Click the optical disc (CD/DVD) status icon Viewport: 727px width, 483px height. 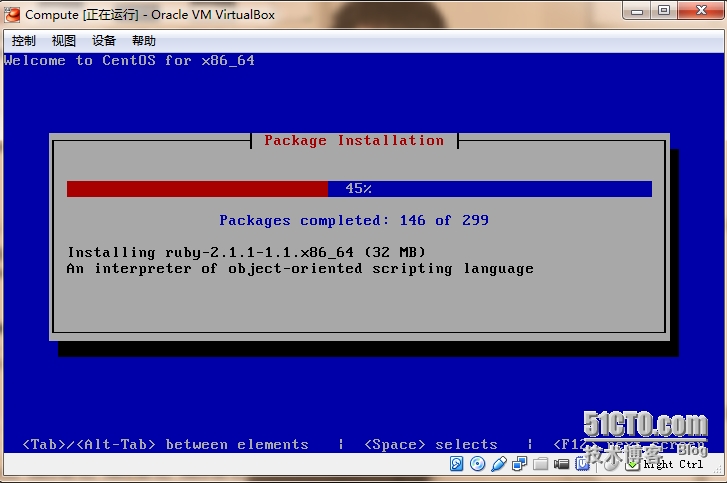click(478, 464)
